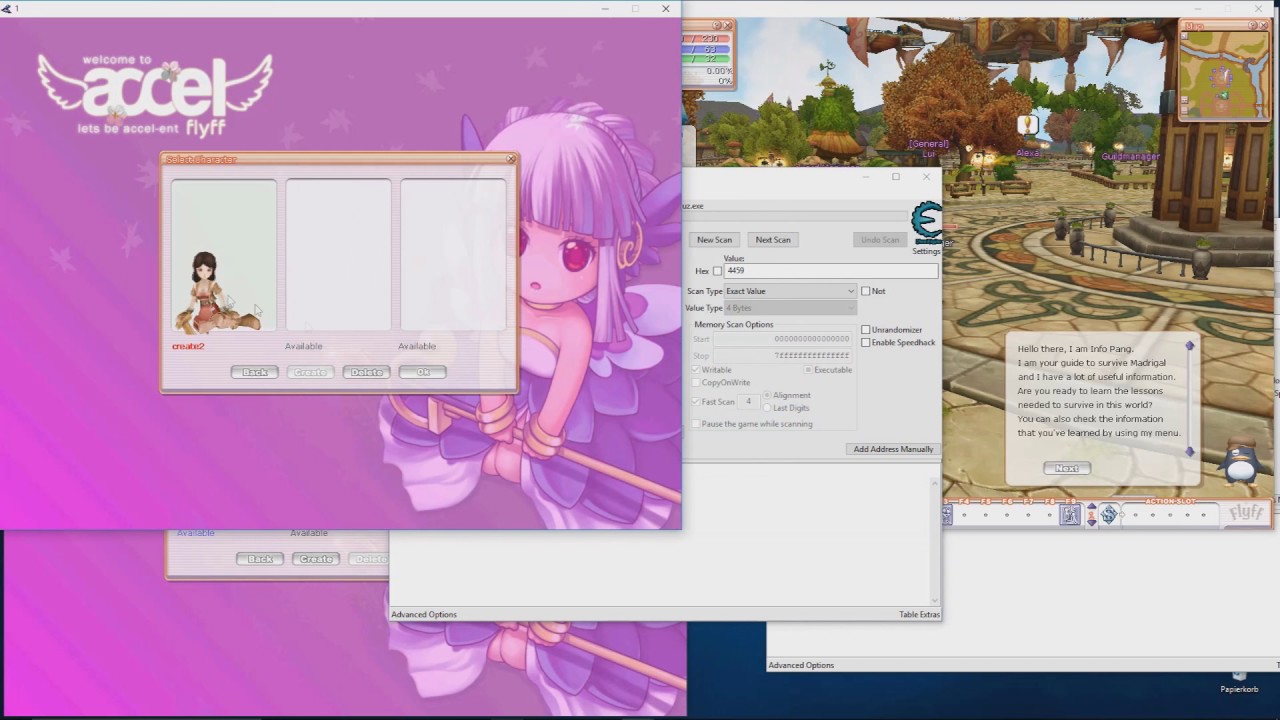Click the [General] Lui NPC name
The image size is (1280, 720).
[928, 149]
